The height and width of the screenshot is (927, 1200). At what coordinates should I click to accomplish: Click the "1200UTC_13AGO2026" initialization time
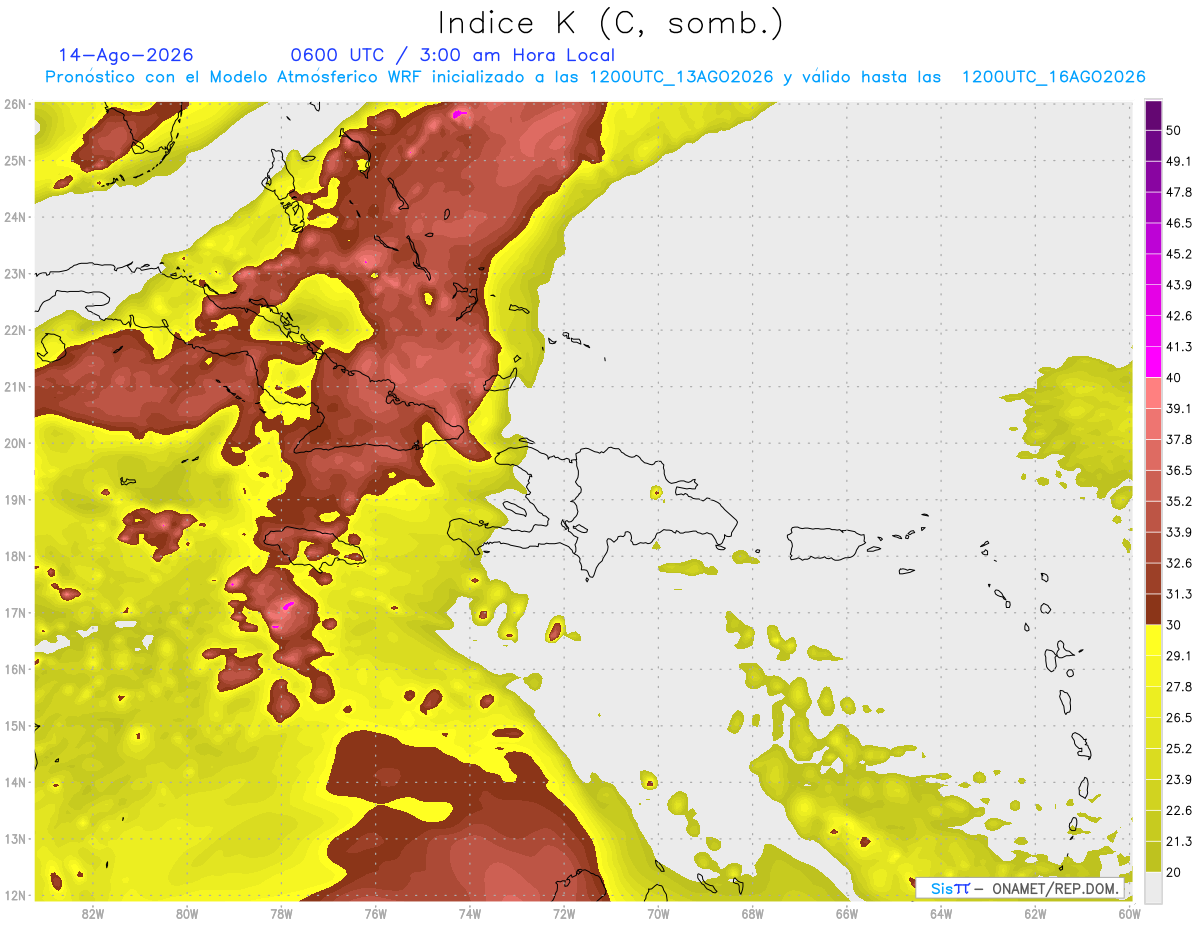(682, 77)
